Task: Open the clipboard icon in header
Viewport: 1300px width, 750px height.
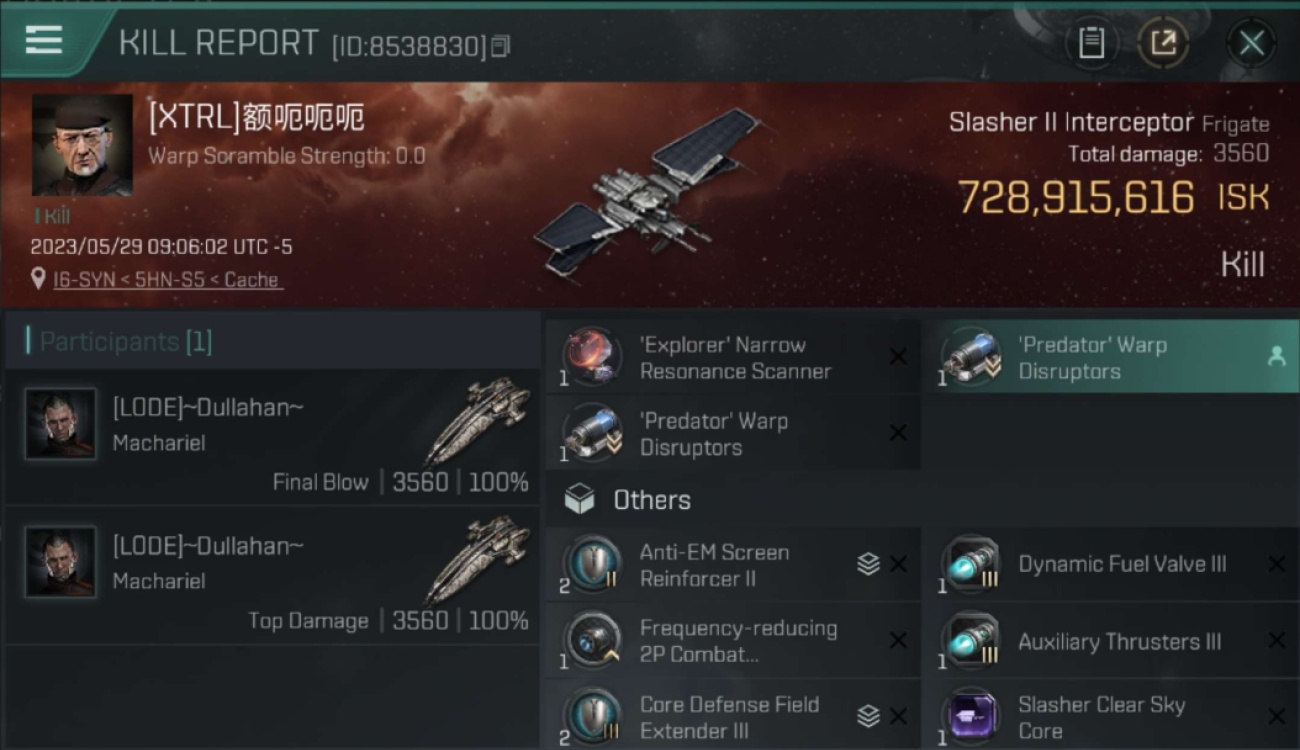Action: coord(1091,43)
